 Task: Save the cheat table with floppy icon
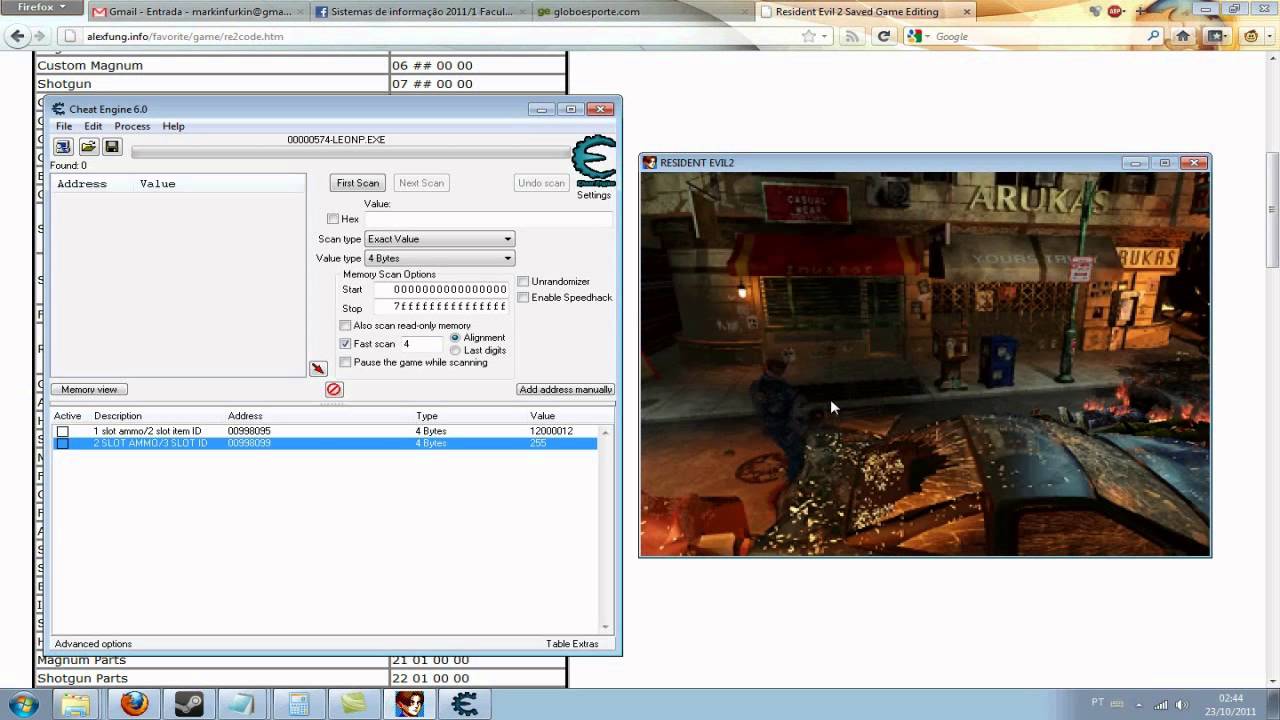click(112, 147)
